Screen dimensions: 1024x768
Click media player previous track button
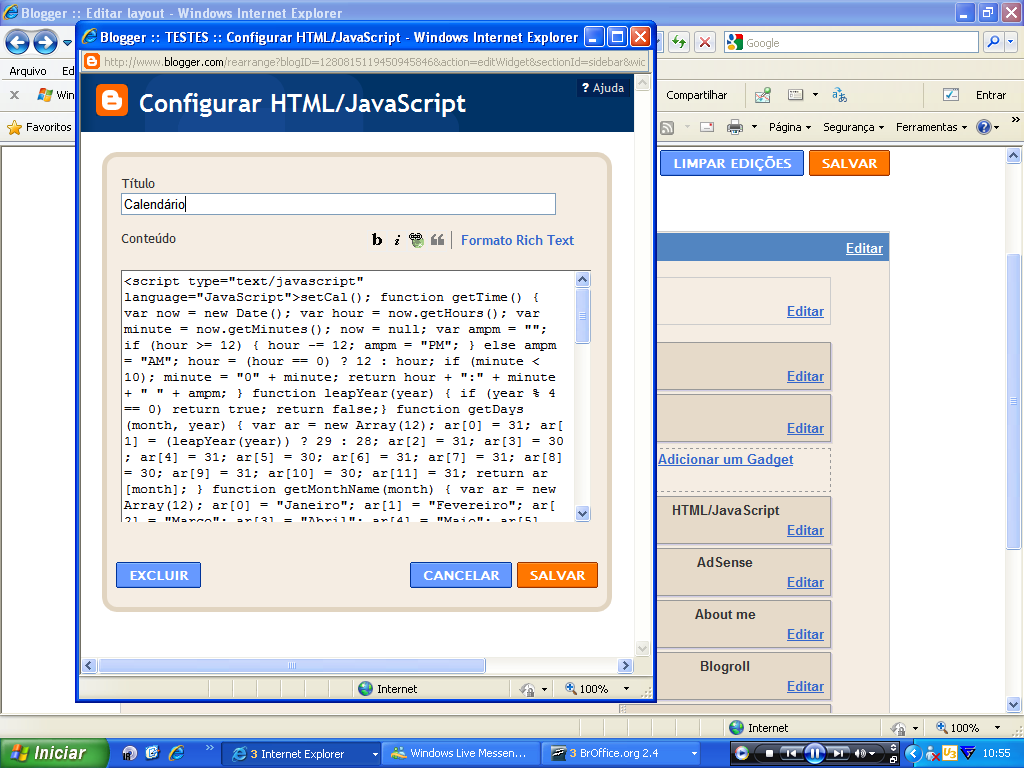[791, 754]
